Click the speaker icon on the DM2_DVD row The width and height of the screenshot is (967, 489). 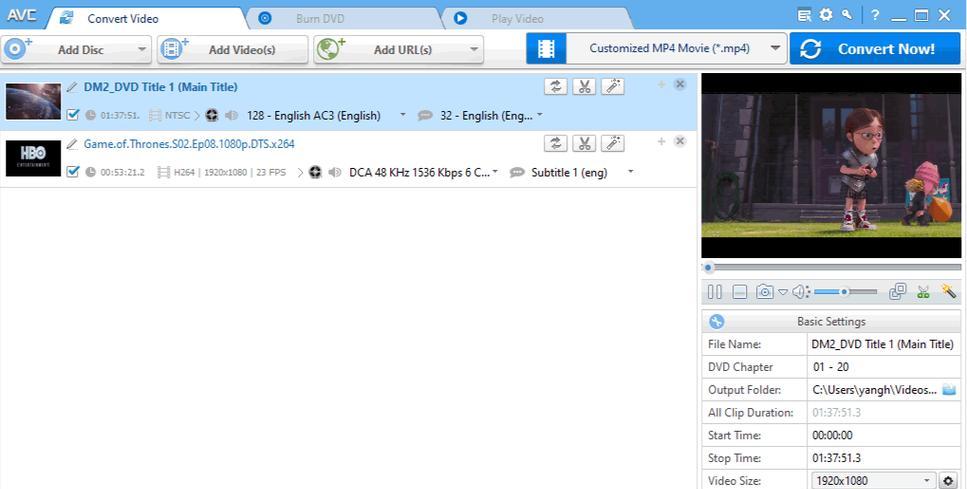(231, 115)
